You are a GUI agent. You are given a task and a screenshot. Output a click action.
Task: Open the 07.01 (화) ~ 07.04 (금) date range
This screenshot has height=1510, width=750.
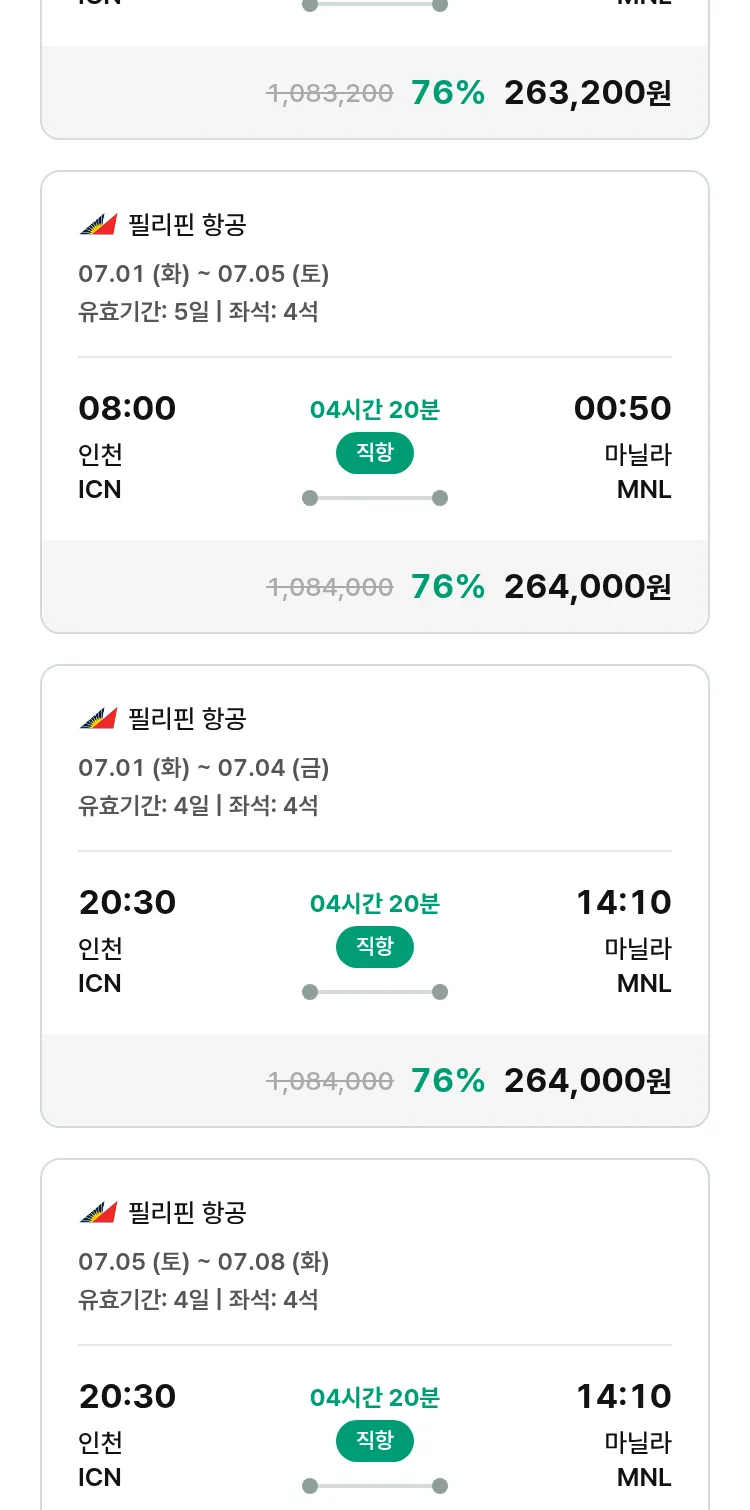[204, 768]
